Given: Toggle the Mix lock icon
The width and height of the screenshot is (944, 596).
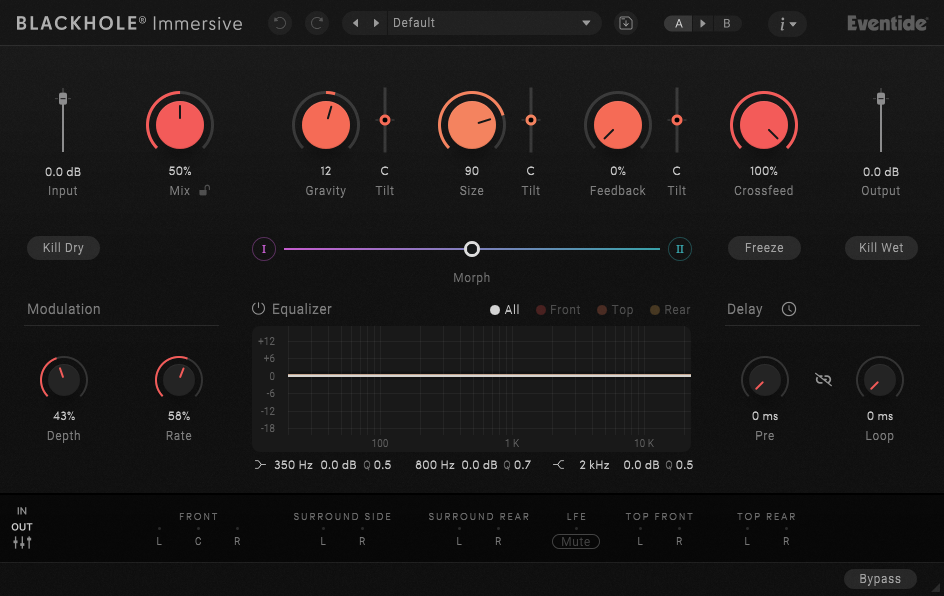Looking at the screenshot, I should (x=205, y=191).
